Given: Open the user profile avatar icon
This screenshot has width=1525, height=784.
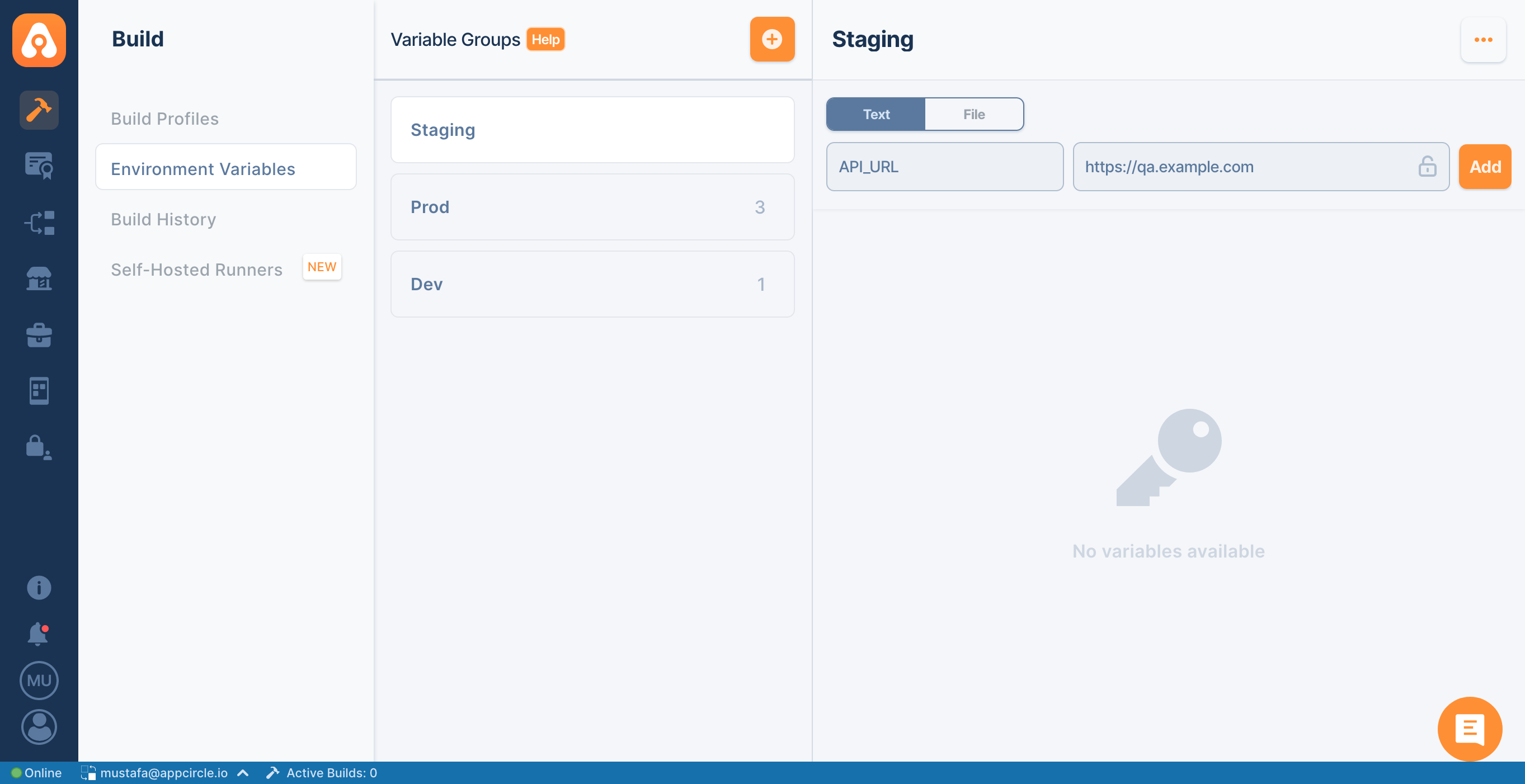Looking at the screenshot, I should 39,726.
